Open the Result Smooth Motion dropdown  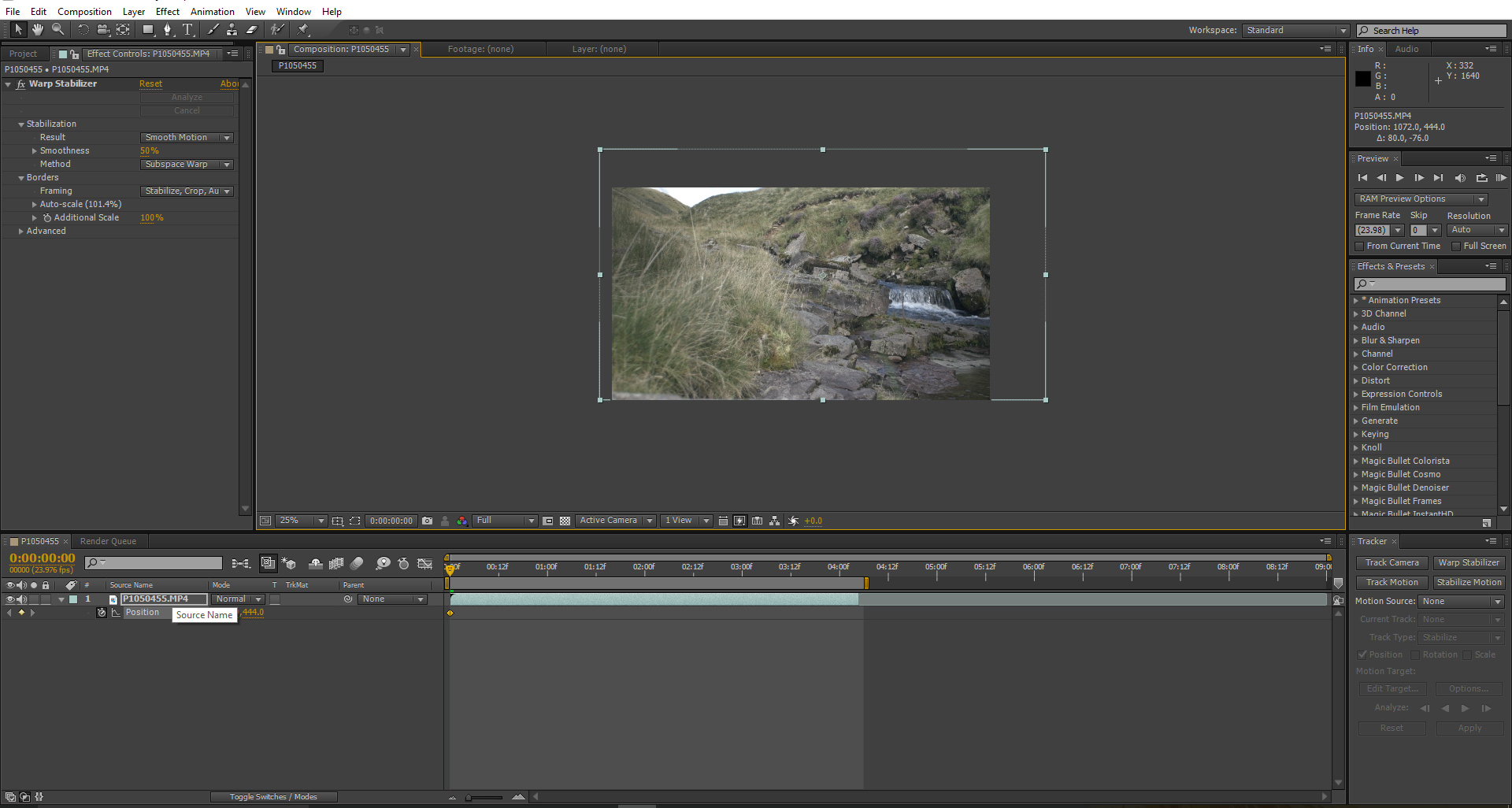[186, 137]
